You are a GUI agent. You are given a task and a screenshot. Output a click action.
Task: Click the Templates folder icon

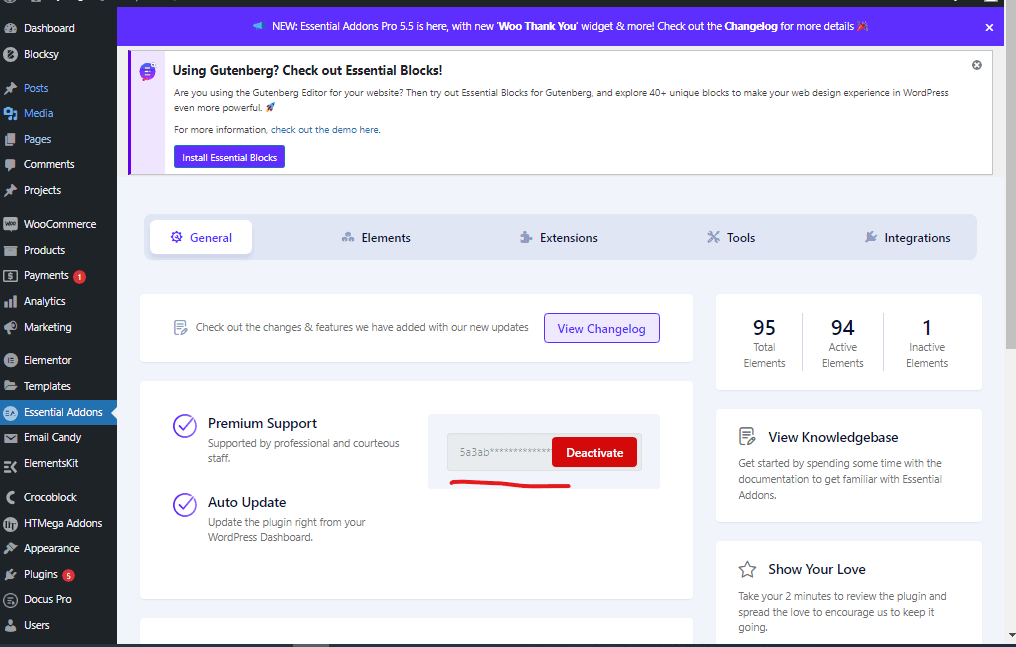tap(10, 386)
